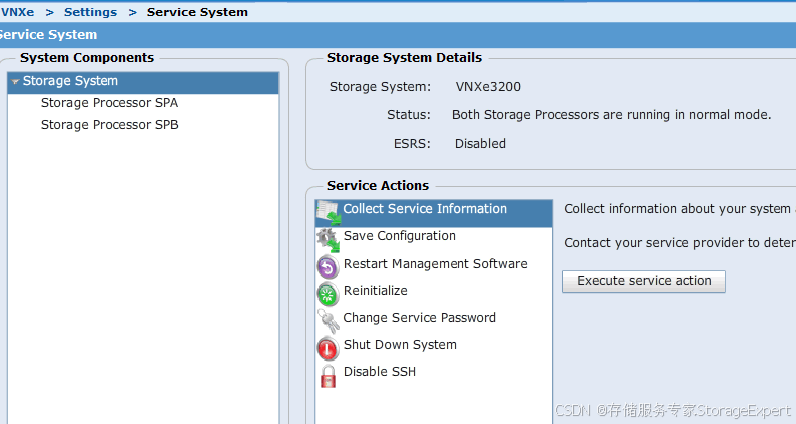
Task: Click Service System breadcrumb text
Action: coord(197,12)
